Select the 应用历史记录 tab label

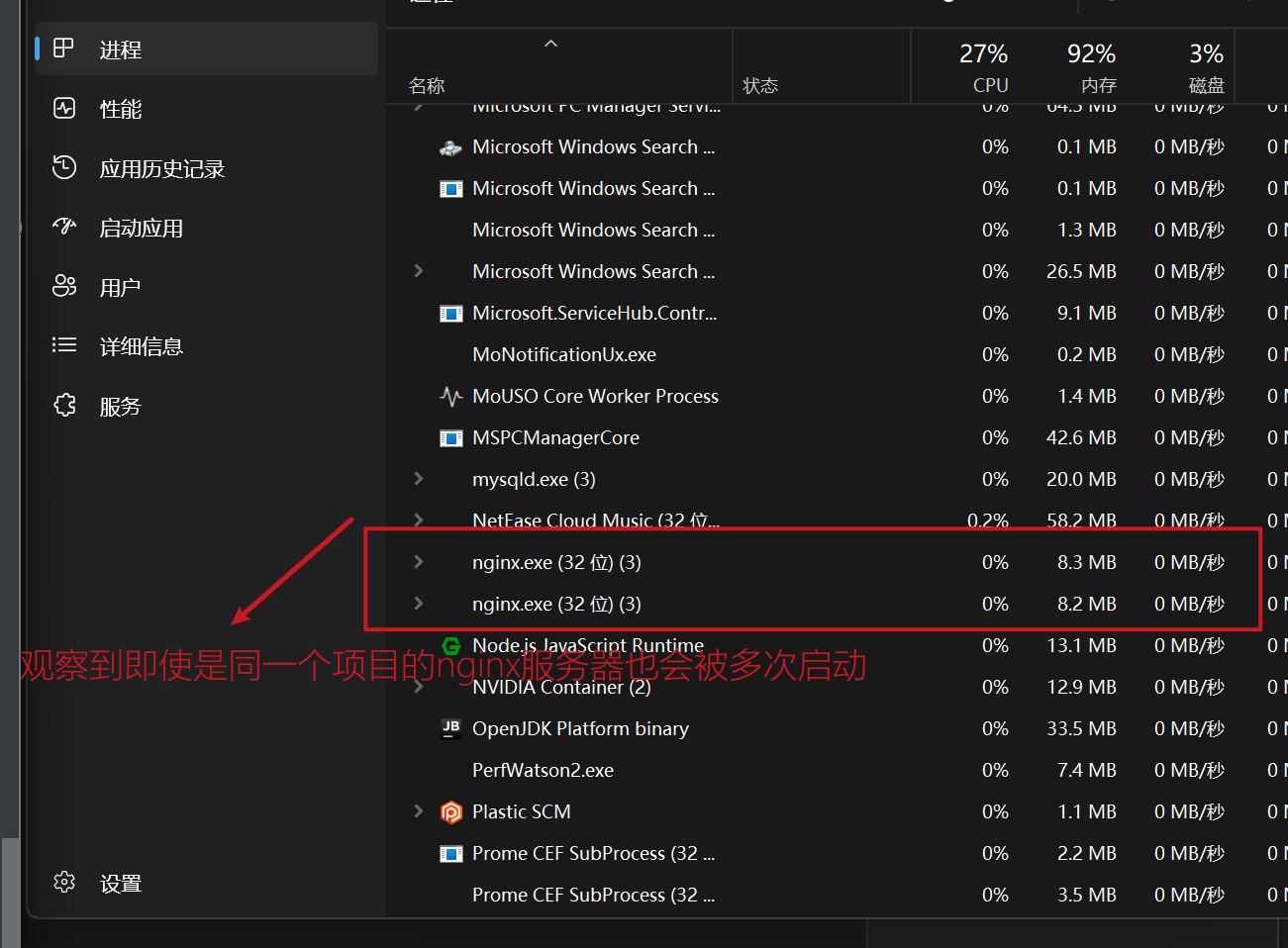(x=162, y=169)
